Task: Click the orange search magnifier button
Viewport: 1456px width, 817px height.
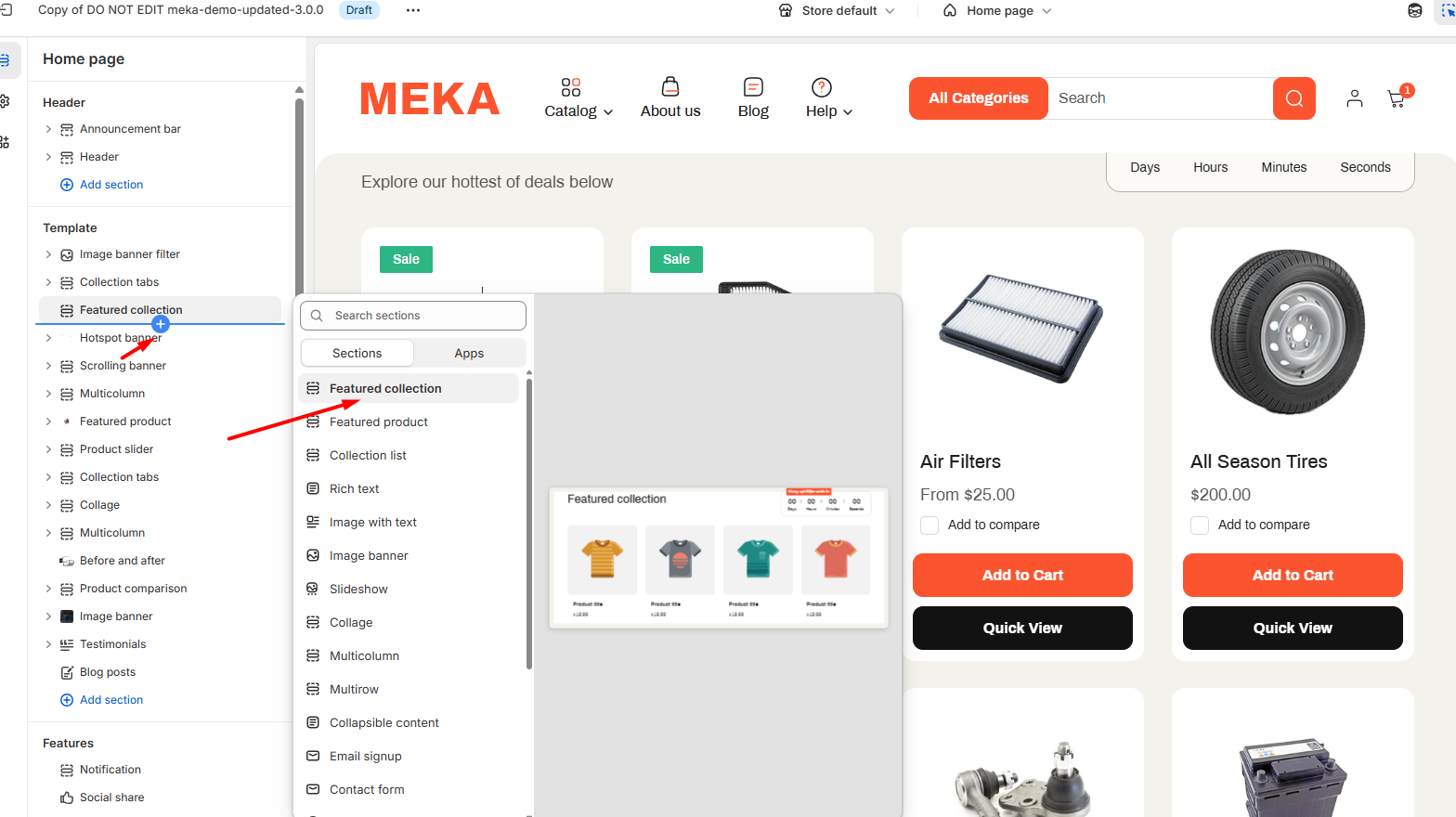Action: tap(1294, 98)
